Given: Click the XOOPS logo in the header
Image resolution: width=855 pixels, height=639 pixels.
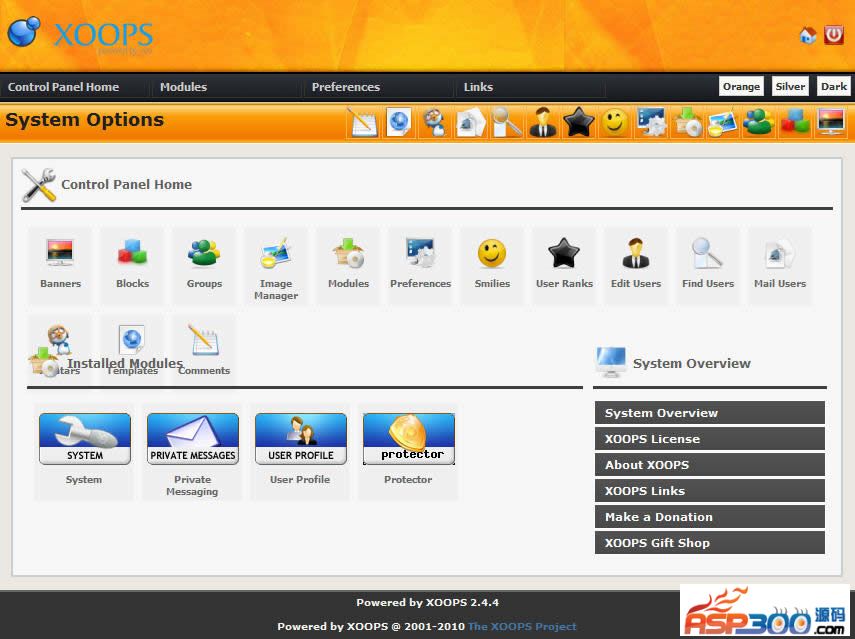Looking at the screenshot, I should 80,35.
